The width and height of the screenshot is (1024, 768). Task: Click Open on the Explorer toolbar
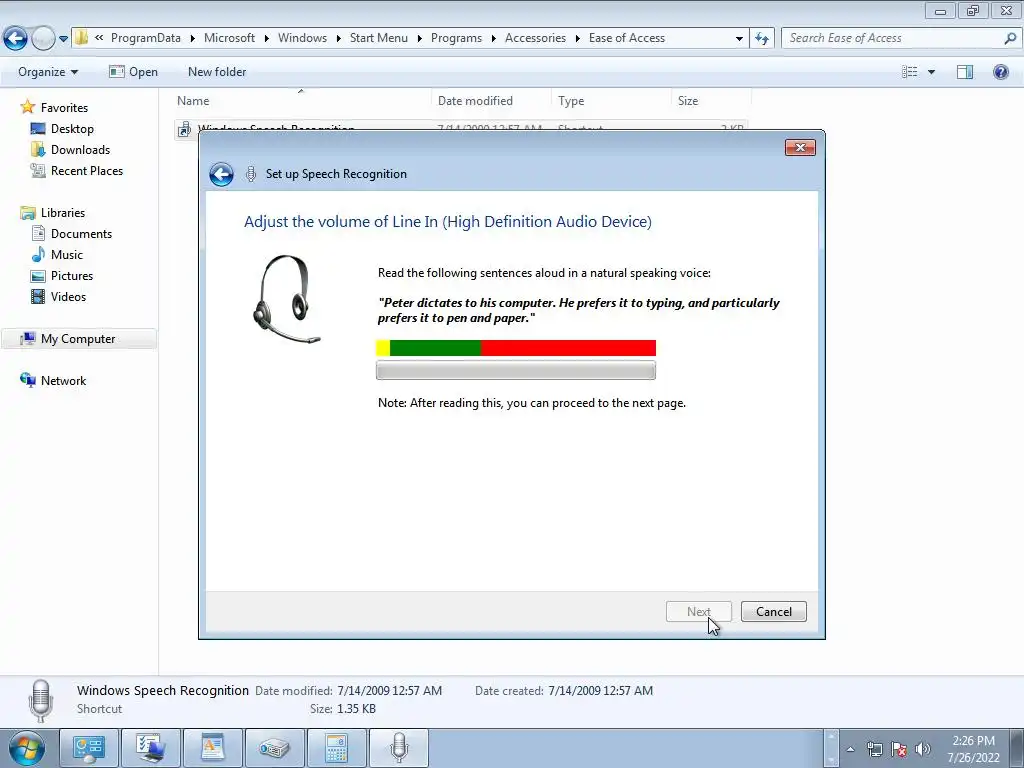133,72
